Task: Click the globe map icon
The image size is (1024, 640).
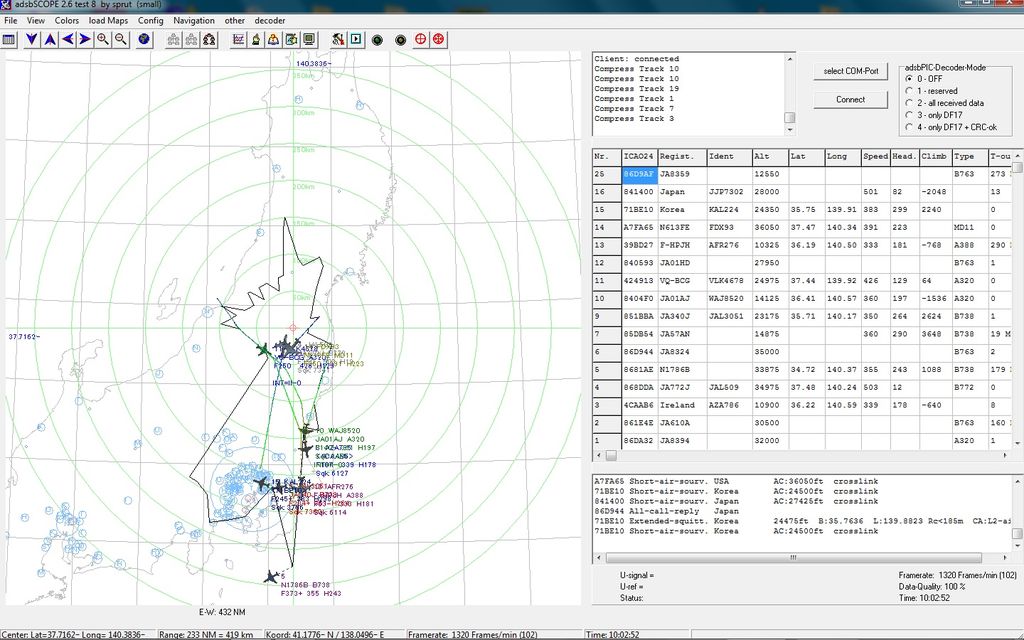Action: 144,39
